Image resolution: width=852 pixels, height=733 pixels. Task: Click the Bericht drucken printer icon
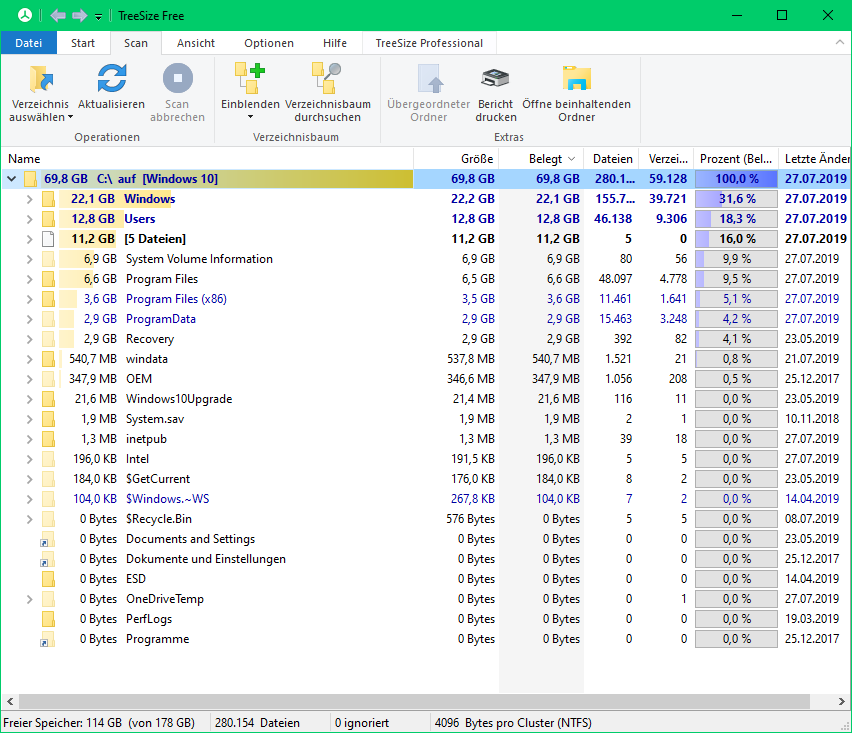tap(495, 79)
